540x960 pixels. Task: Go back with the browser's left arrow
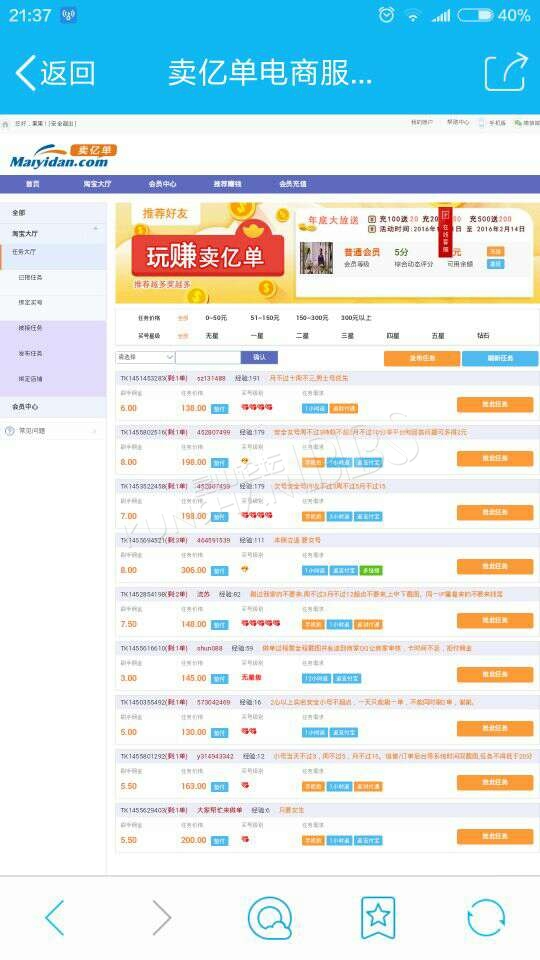(54, 917)
